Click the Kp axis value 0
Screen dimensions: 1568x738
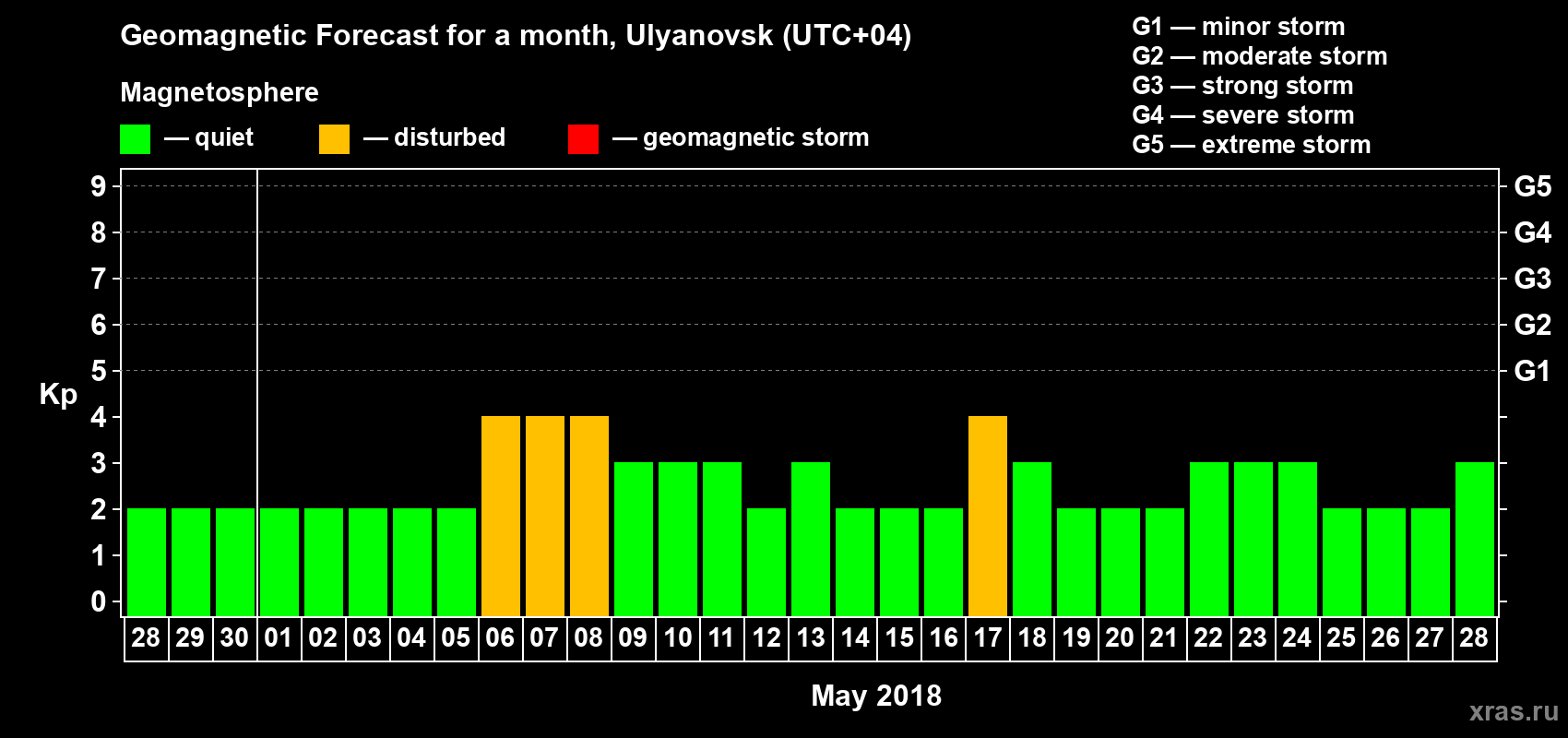point(99,601)
